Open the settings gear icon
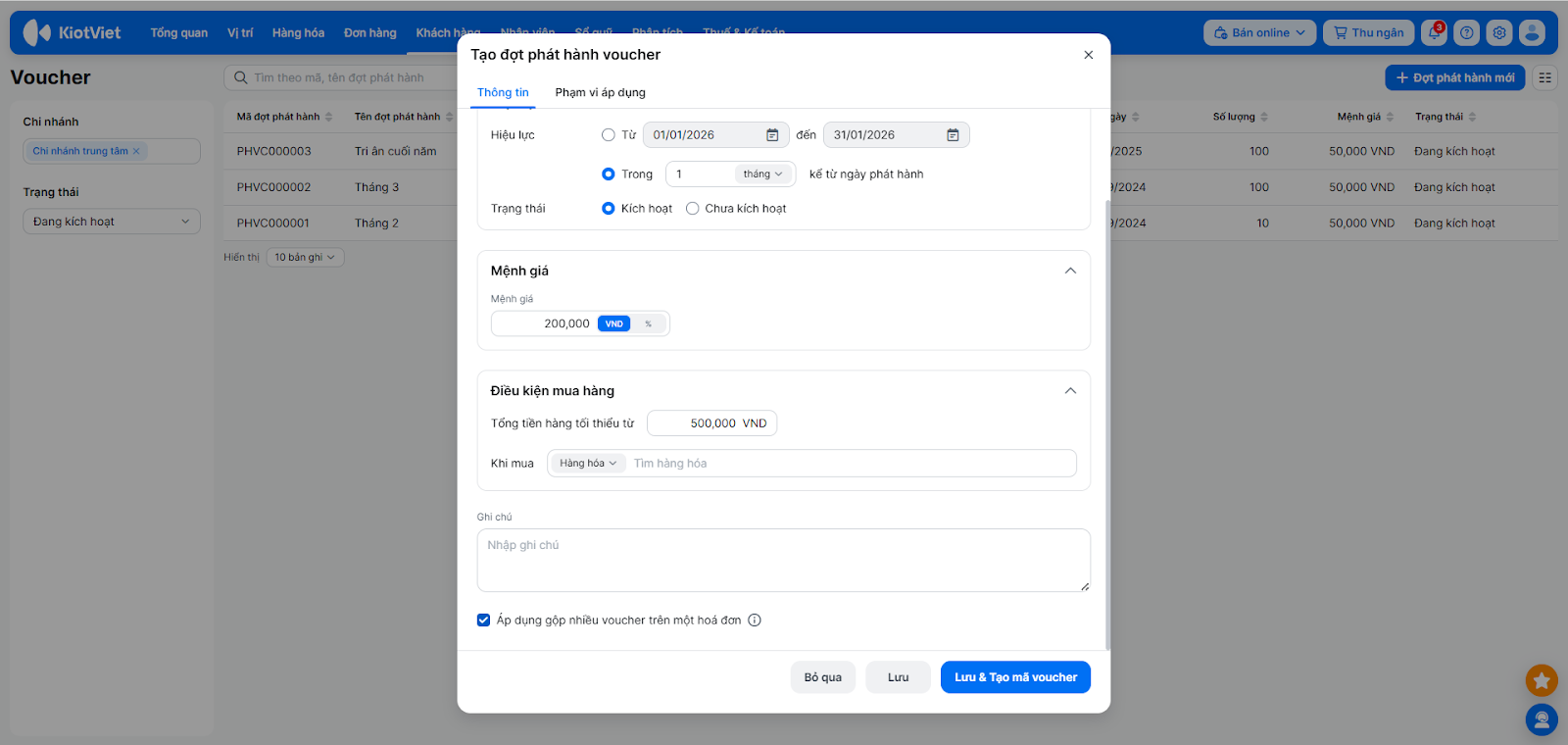1568x745 pixels. pos(1498,32)
